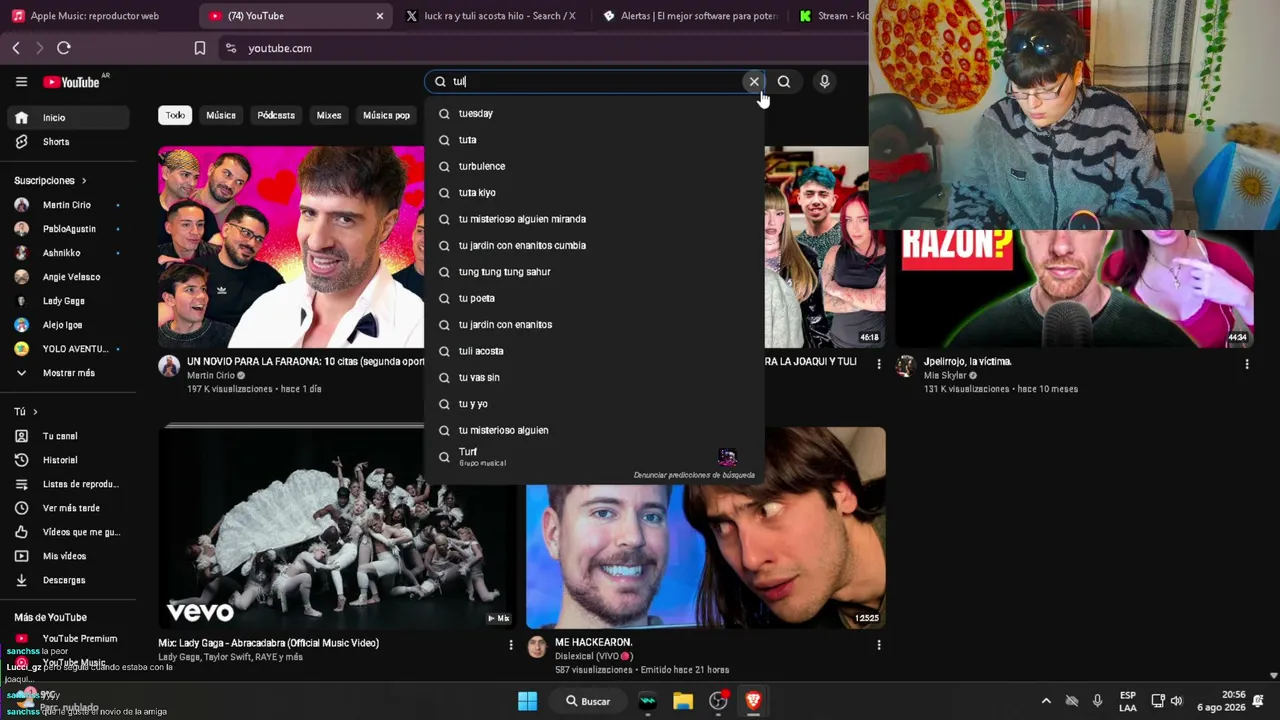Switch to the Stream - Kick browser tab
The image size is (1280, 720).
(x=833, y=16)
